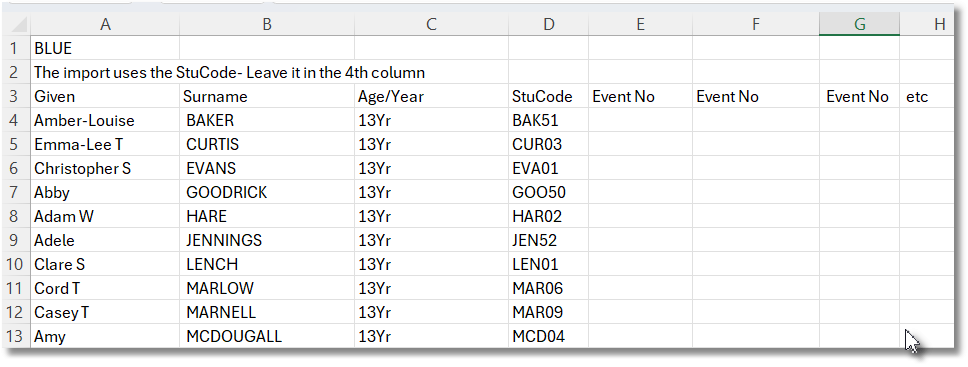
Task: Select highlighted column G header
Action: [859, 24]
